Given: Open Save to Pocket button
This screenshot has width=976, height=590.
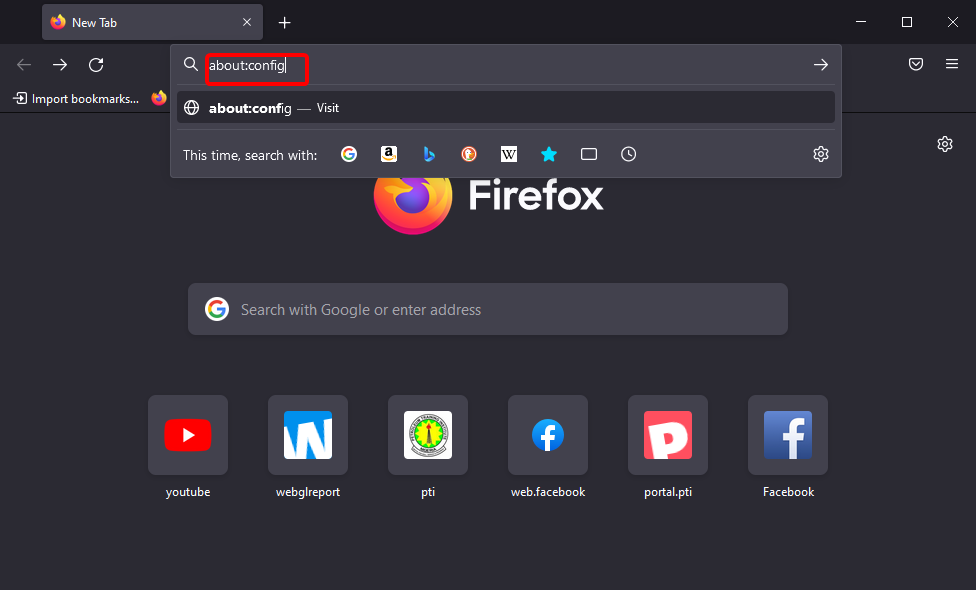Looking at the screenshot, I should (916, 64).
